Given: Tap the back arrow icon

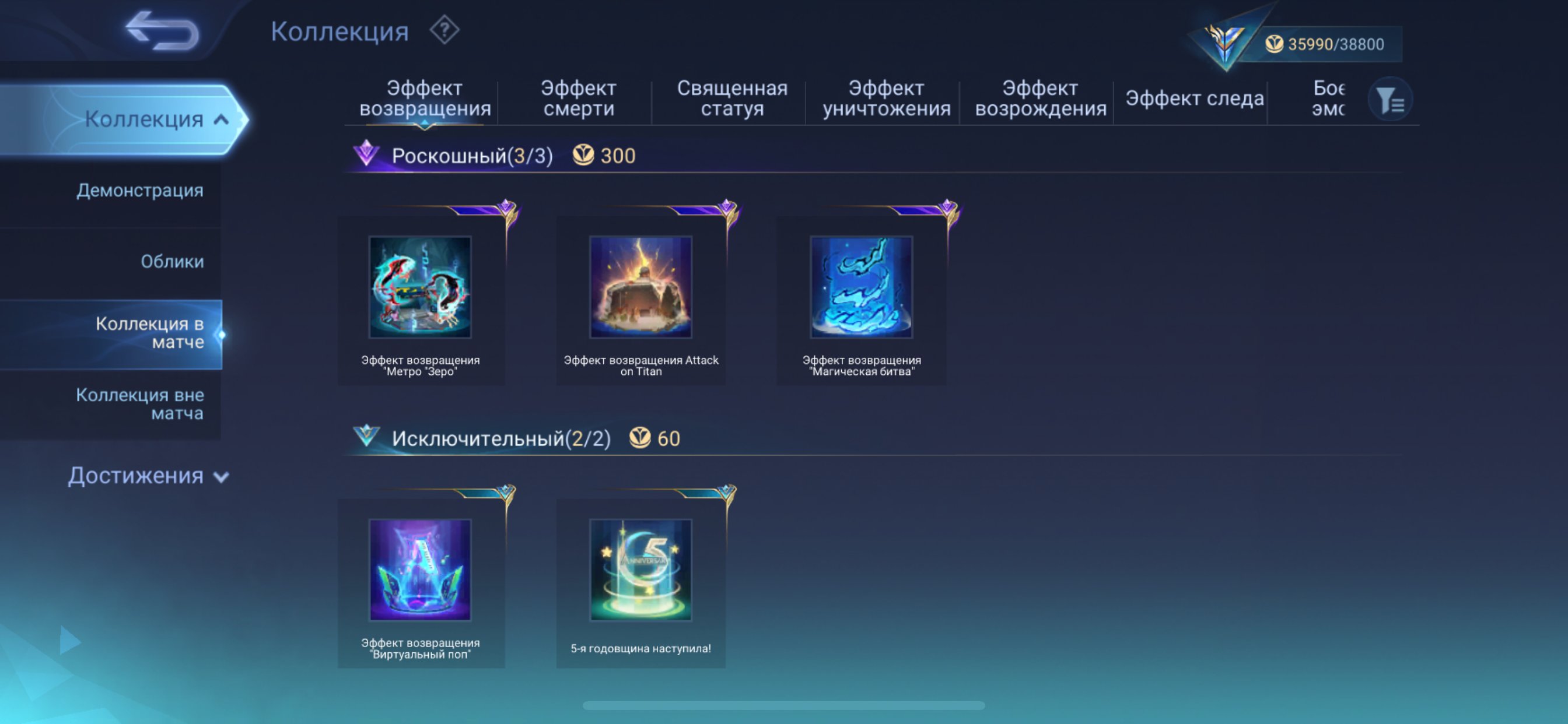Looking at the screenshot, I should coord(163,30).
